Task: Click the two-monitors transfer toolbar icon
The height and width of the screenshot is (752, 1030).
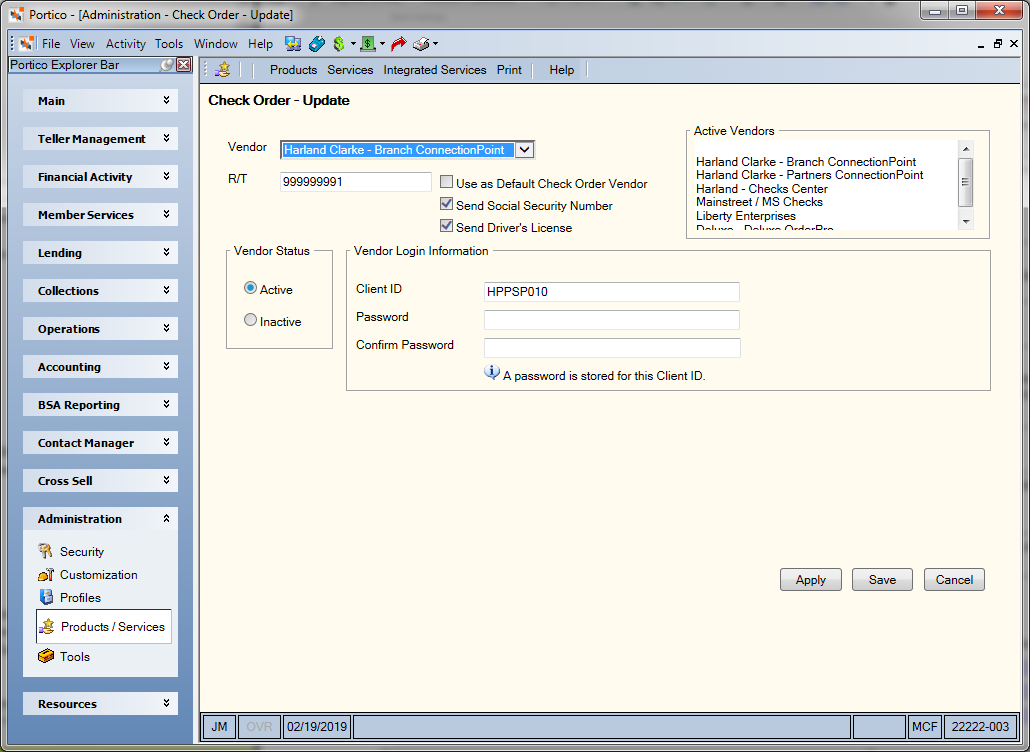Action: [x=293, y=44]
